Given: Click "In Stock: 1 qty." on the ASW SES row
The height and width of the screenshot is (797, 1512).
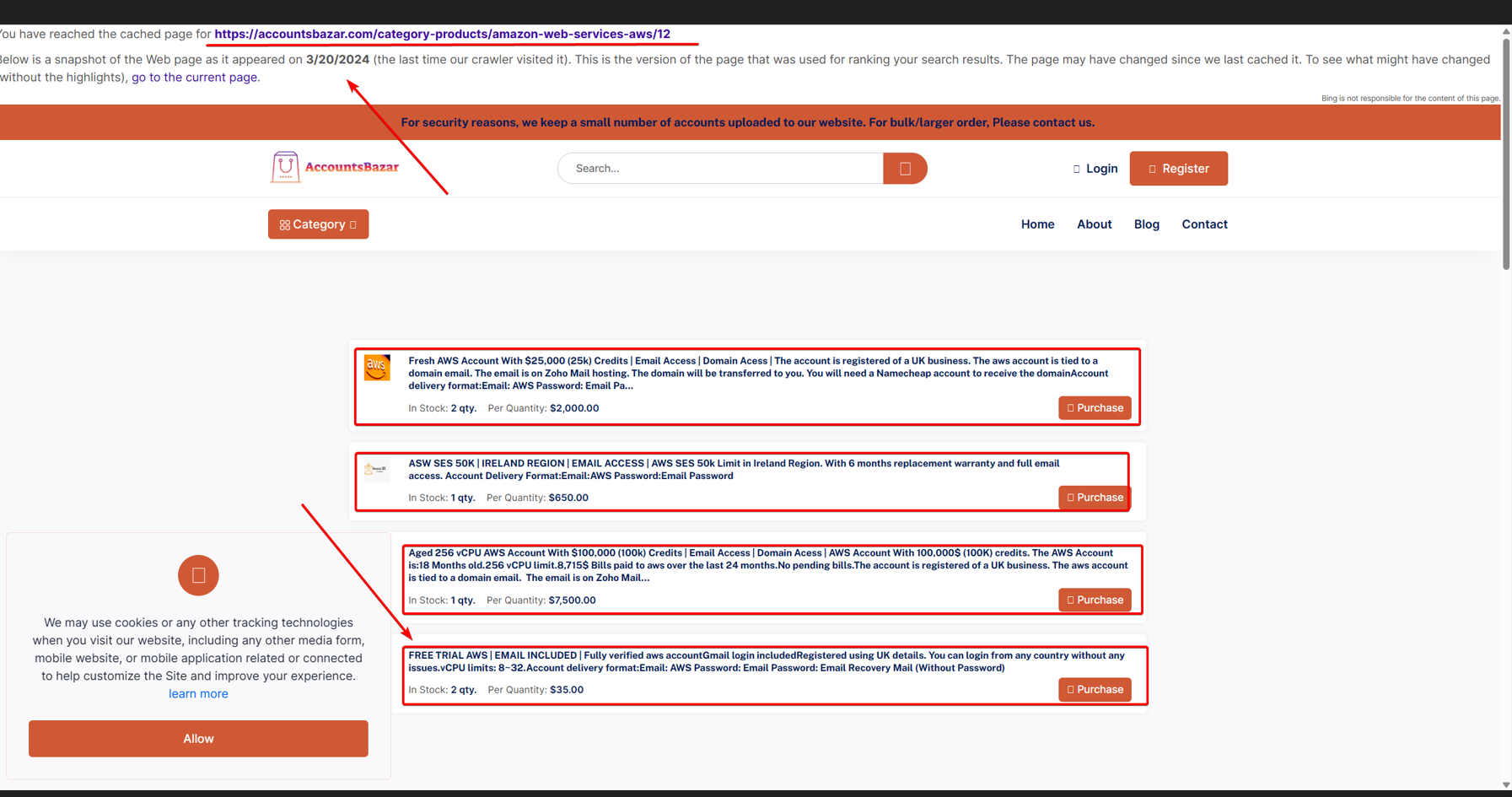Looking at the screenshot, I should [x=442, y=498].
